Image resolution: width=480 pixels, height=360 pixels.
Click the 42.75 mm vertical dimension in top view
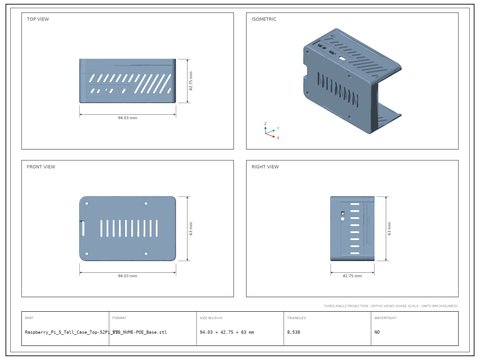pos(191,81)
